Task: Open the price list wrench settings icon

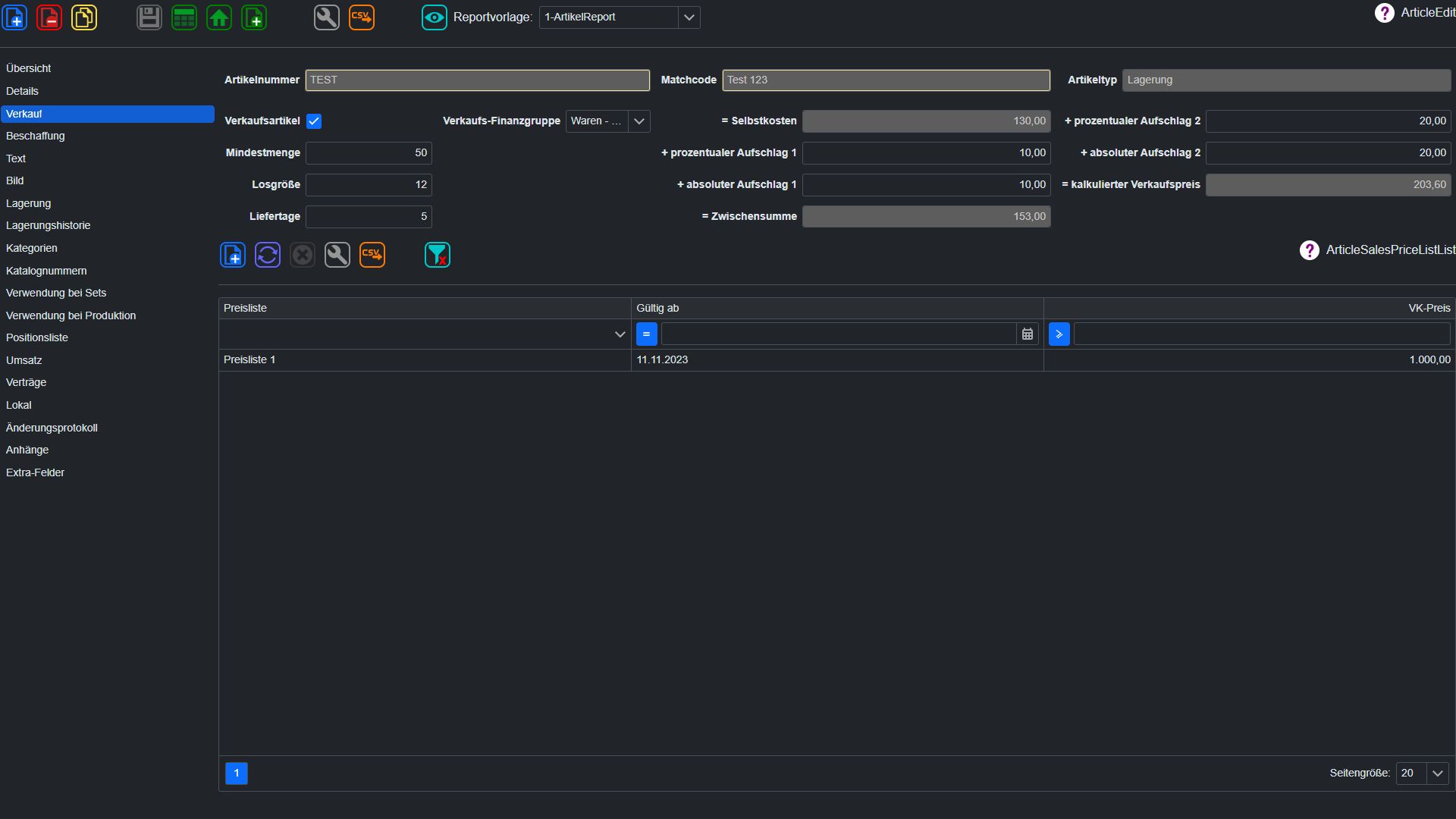Action: (x=337, y=255)
